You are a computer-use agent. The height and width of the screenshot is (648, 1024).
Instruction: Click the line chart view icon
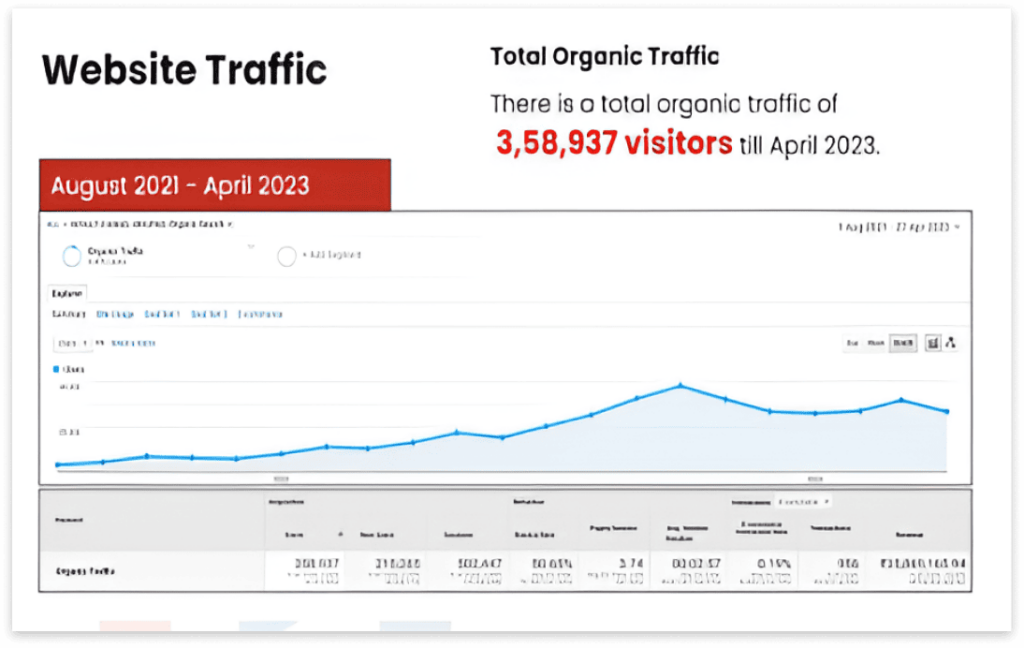(933, 343)
